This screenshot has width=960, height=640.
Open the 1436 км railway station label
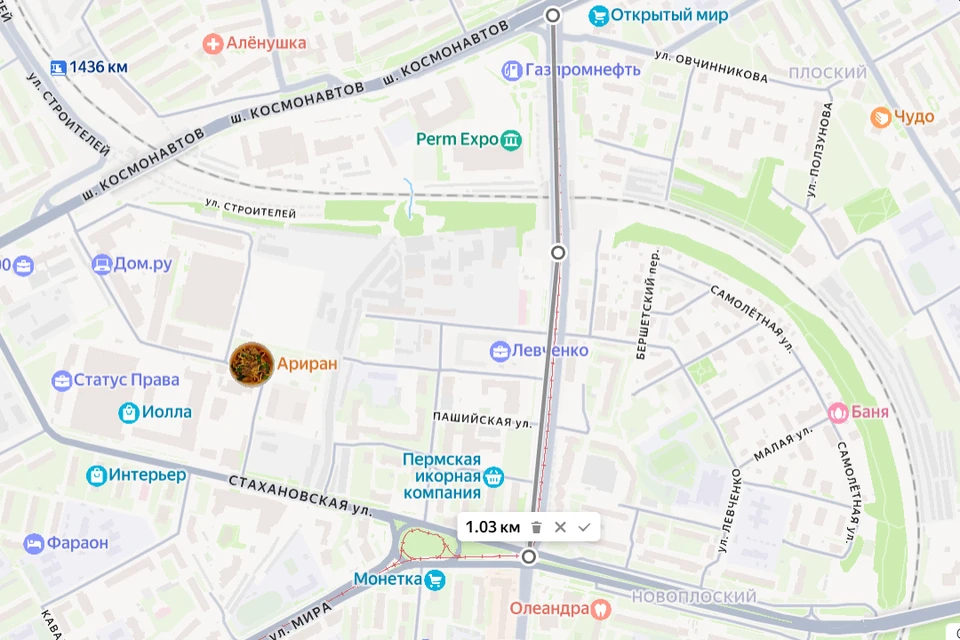[98, 67]
